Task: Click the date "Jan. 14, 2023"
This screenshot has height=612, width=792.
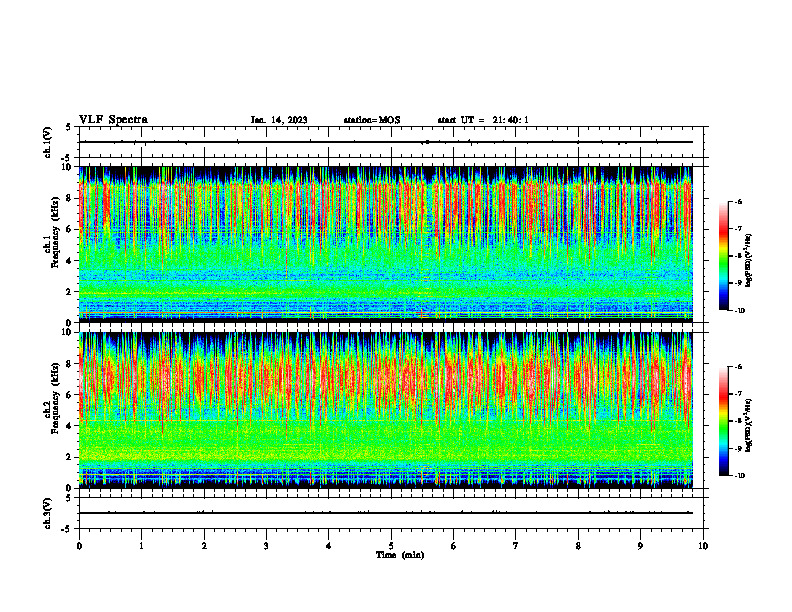Action: [x=279, y=120]
